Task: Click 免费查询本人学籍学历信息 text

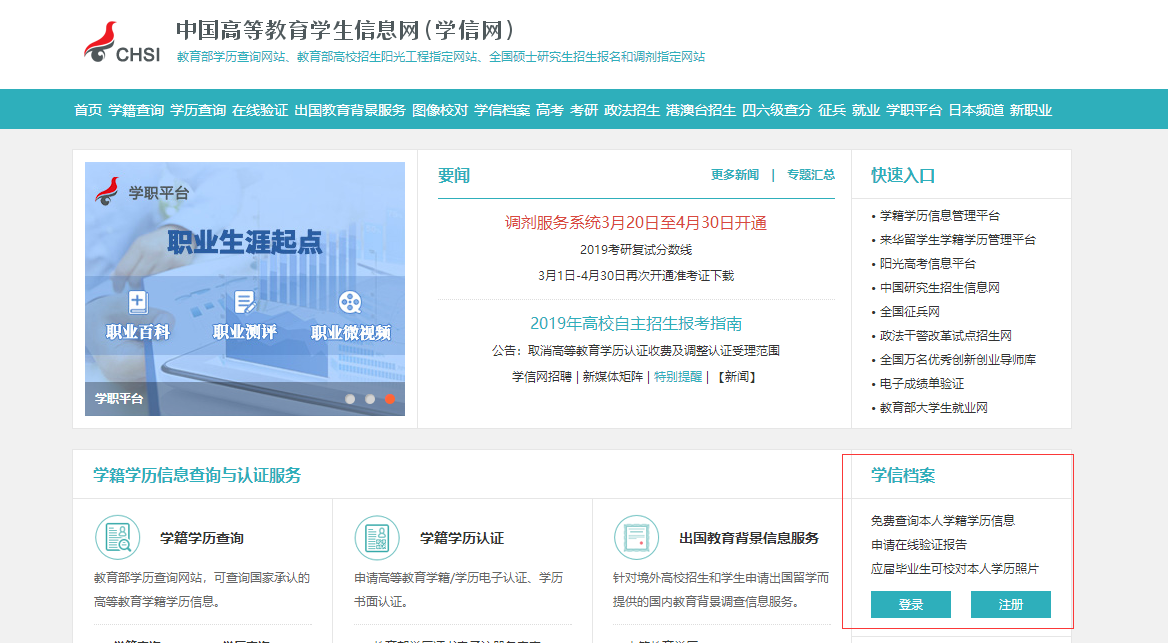Action: 942,521
